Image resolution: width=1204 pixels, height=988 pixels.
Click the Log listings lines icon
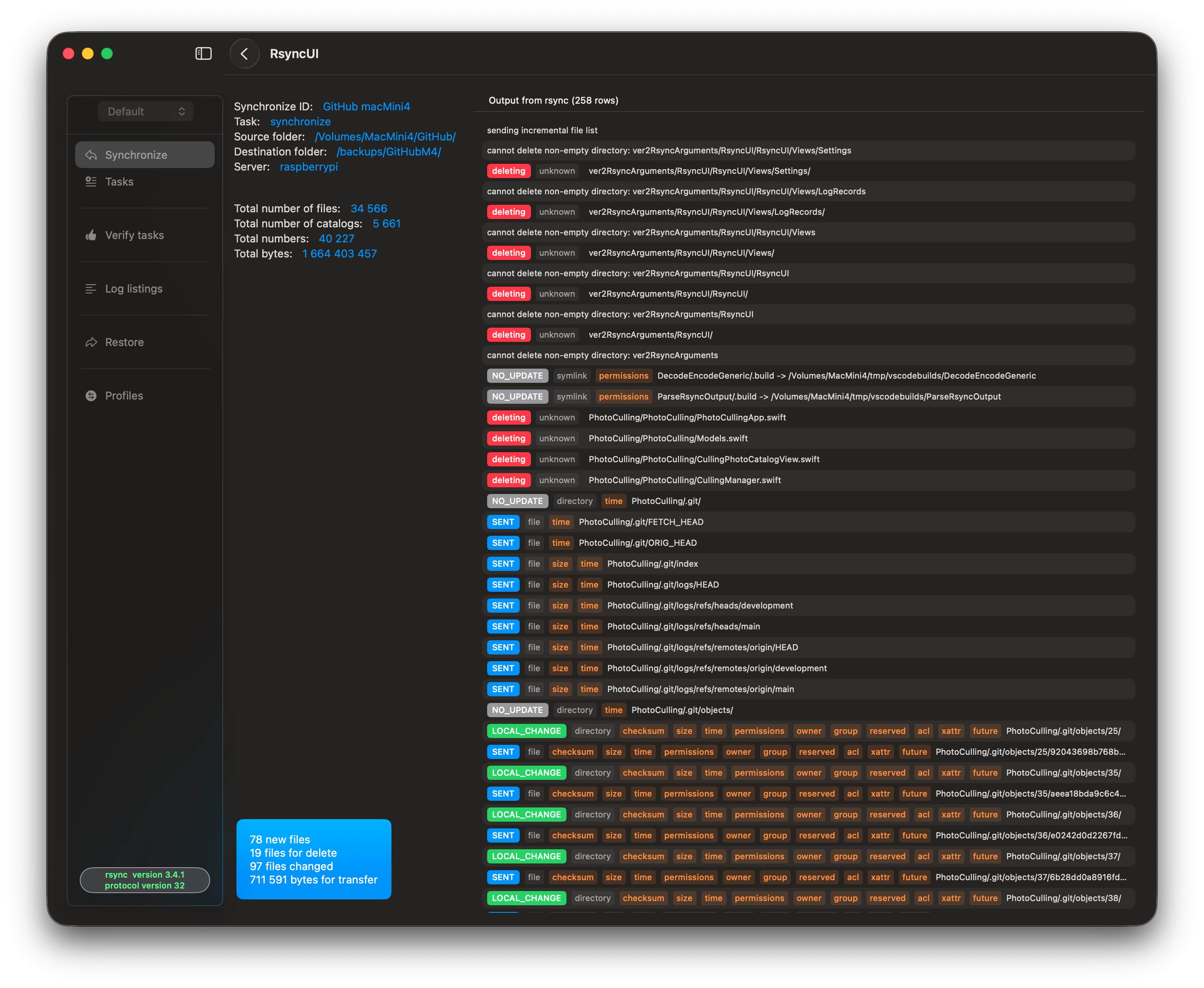pyautogui.click(x=91, y=288)
